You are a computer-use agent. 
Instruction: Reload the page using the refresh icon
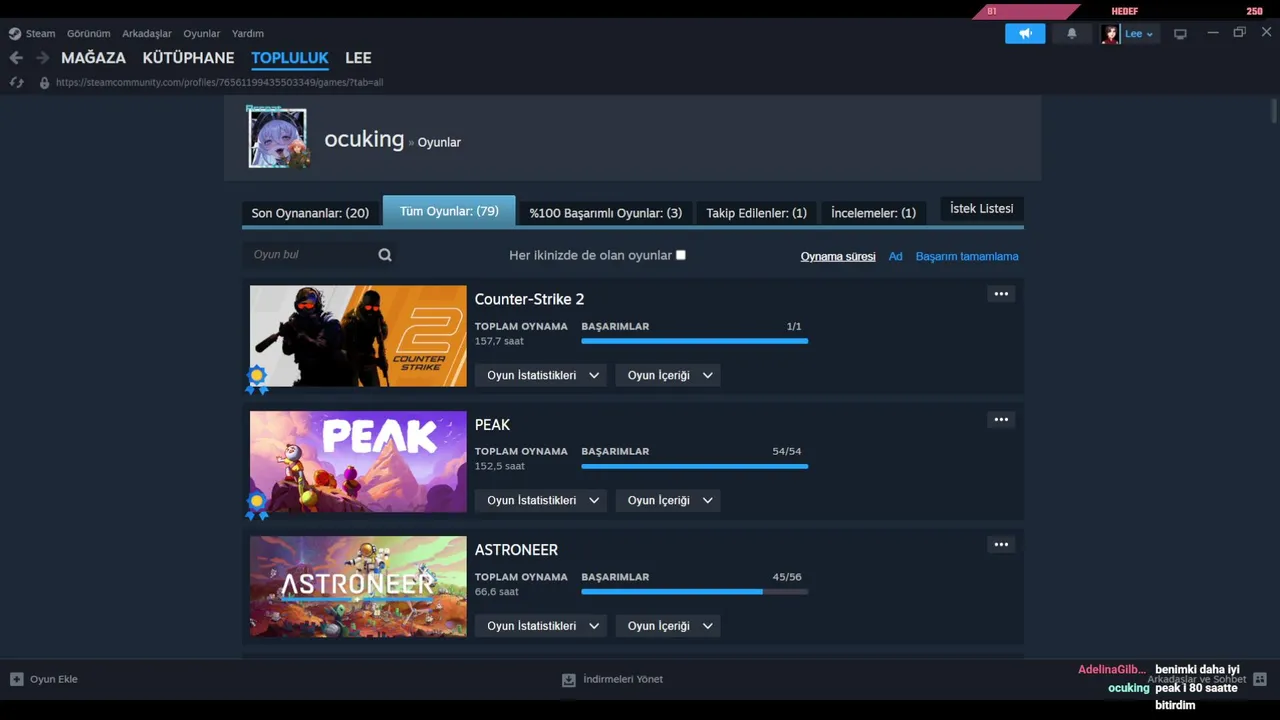[16, 83]
